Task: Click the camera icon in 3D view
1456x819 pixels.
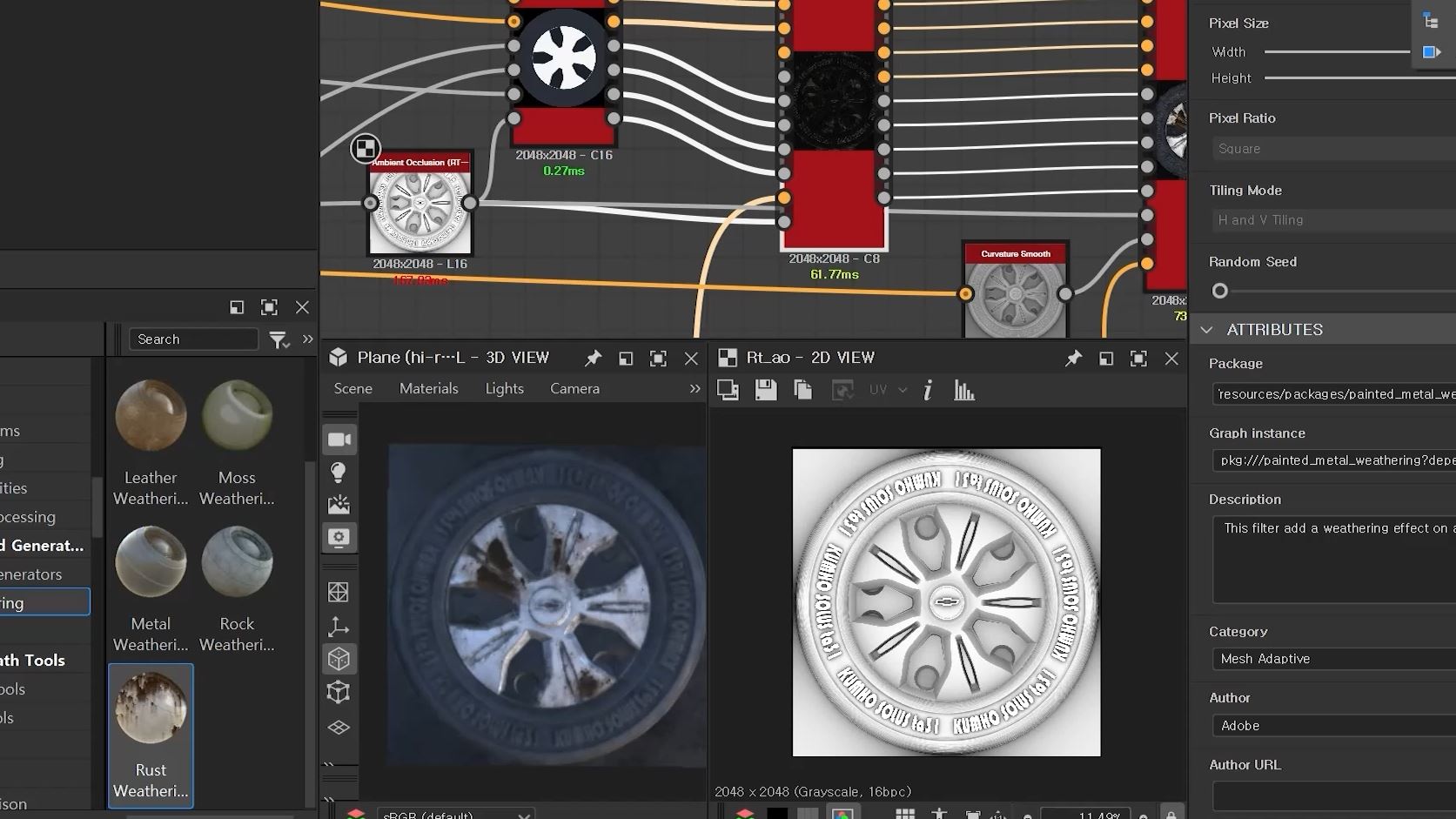Action: pyautogui.click(x=339, y=440)
